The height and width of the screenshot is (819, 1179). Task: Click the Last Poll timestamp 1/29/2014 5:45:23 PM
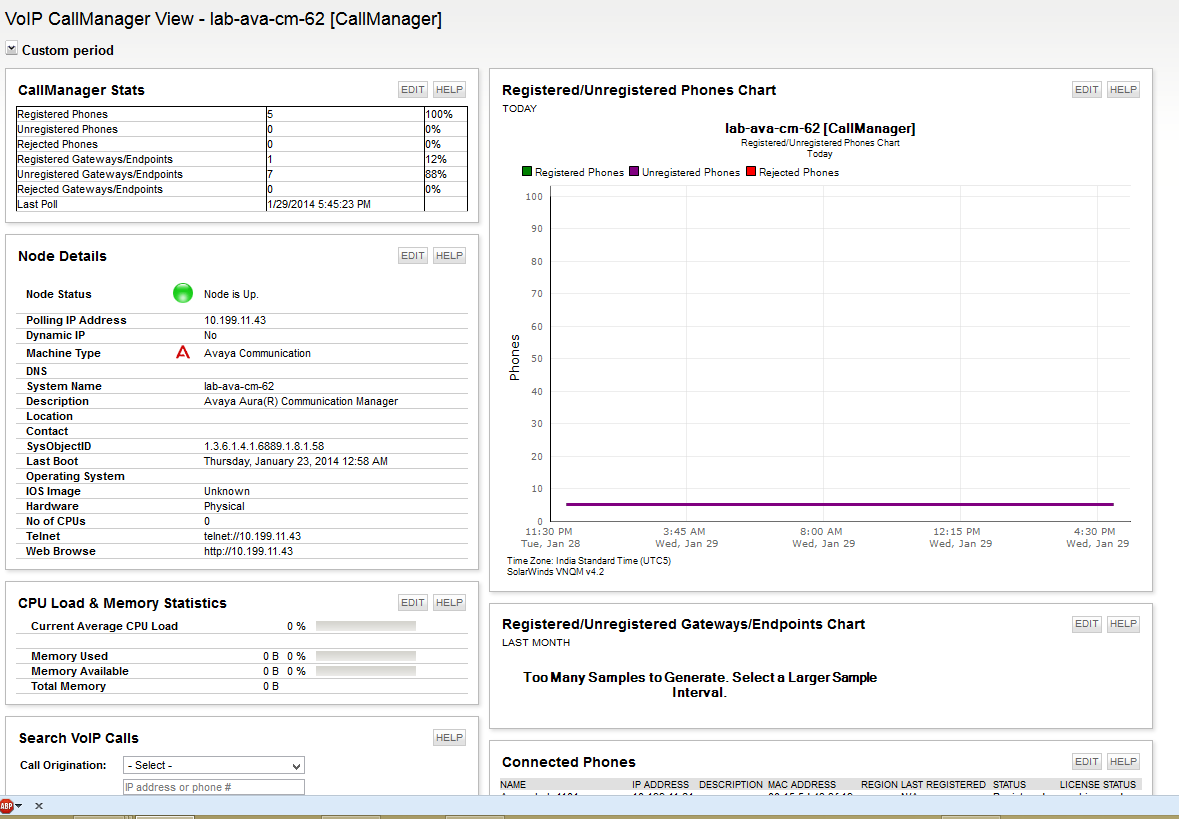click(x=320, y=205)
